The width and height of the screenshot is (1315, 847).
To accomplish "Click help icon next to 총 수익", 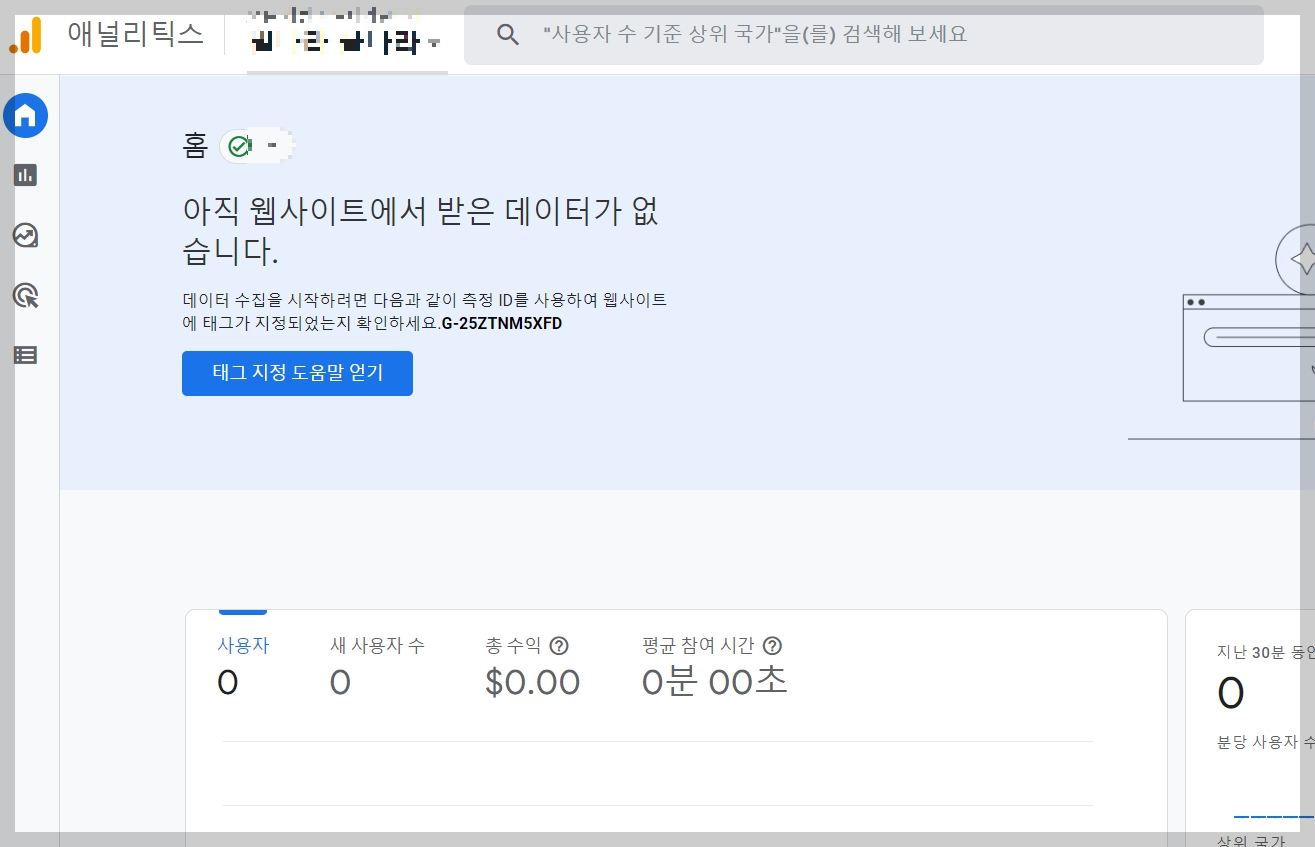I will point(560,646).
